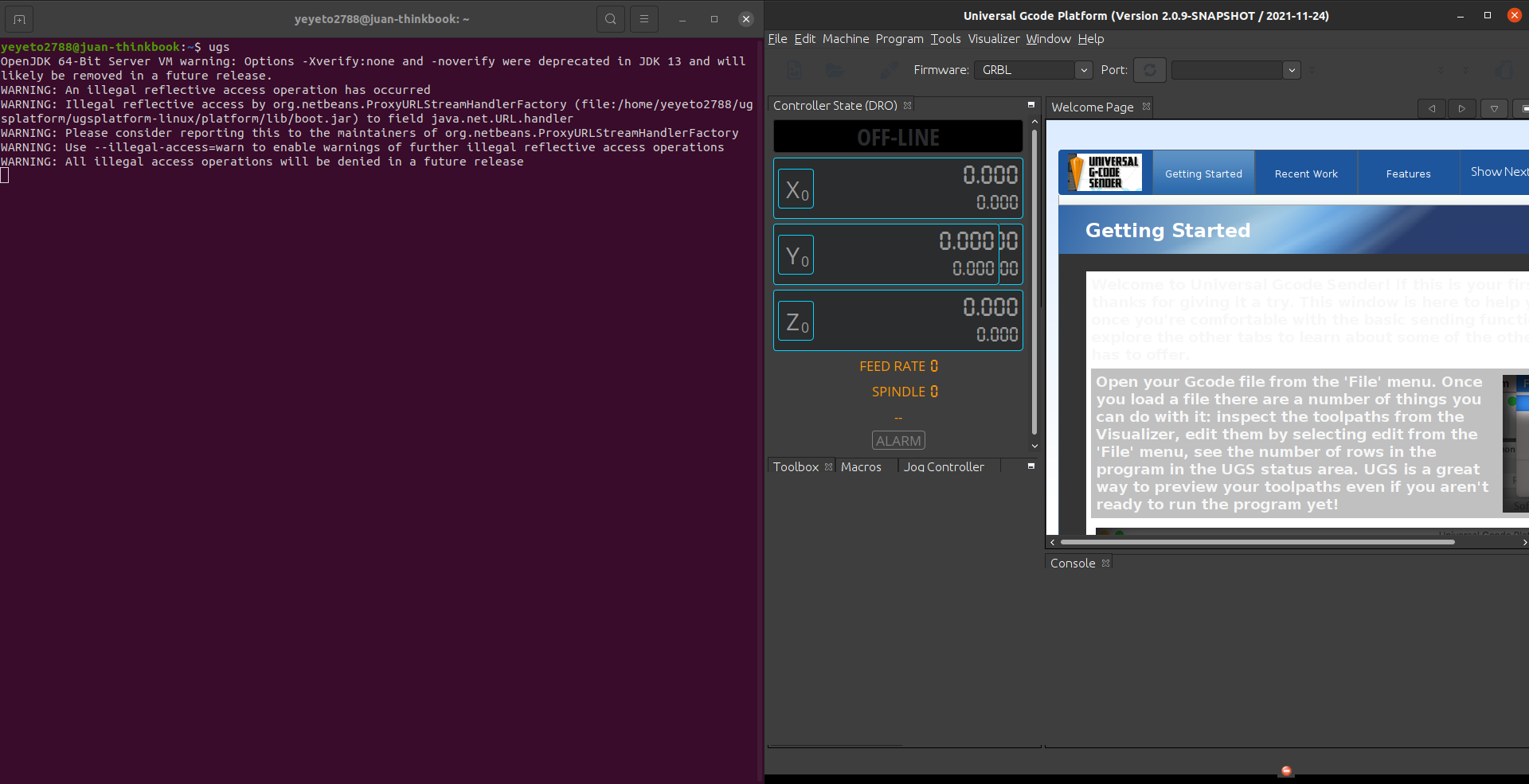Open Features welcome section
The height and width of the screenshot is (784, 1529).
[1408, 173]
